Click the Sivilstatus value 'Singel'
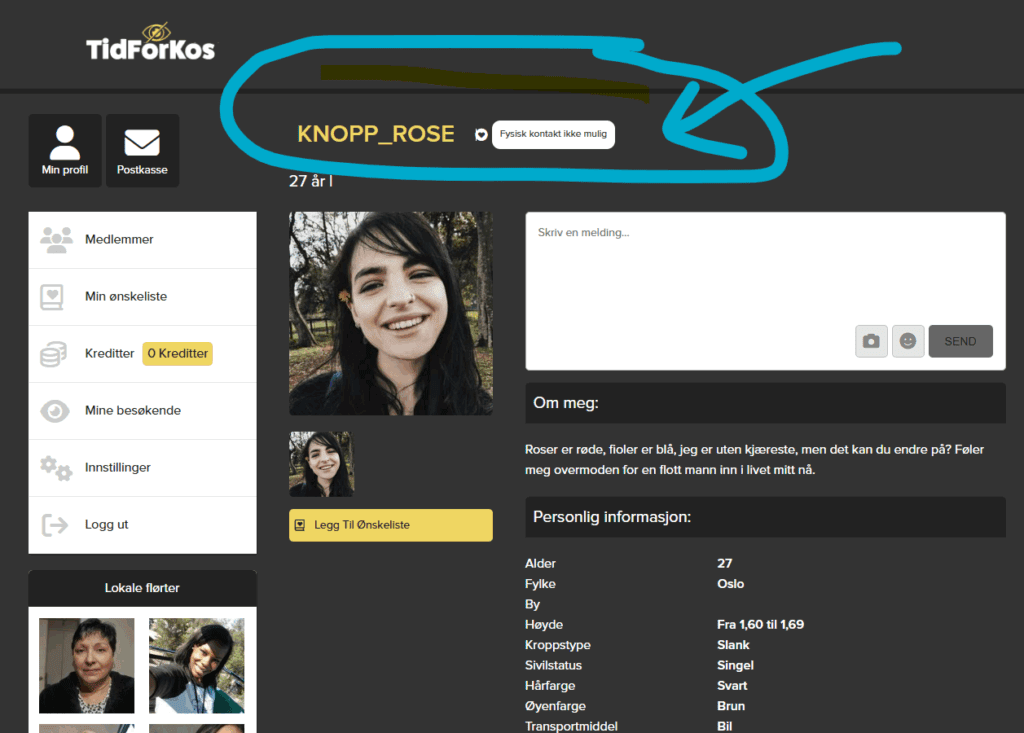This screenshot has width=1024, height=733. (735, 665)
